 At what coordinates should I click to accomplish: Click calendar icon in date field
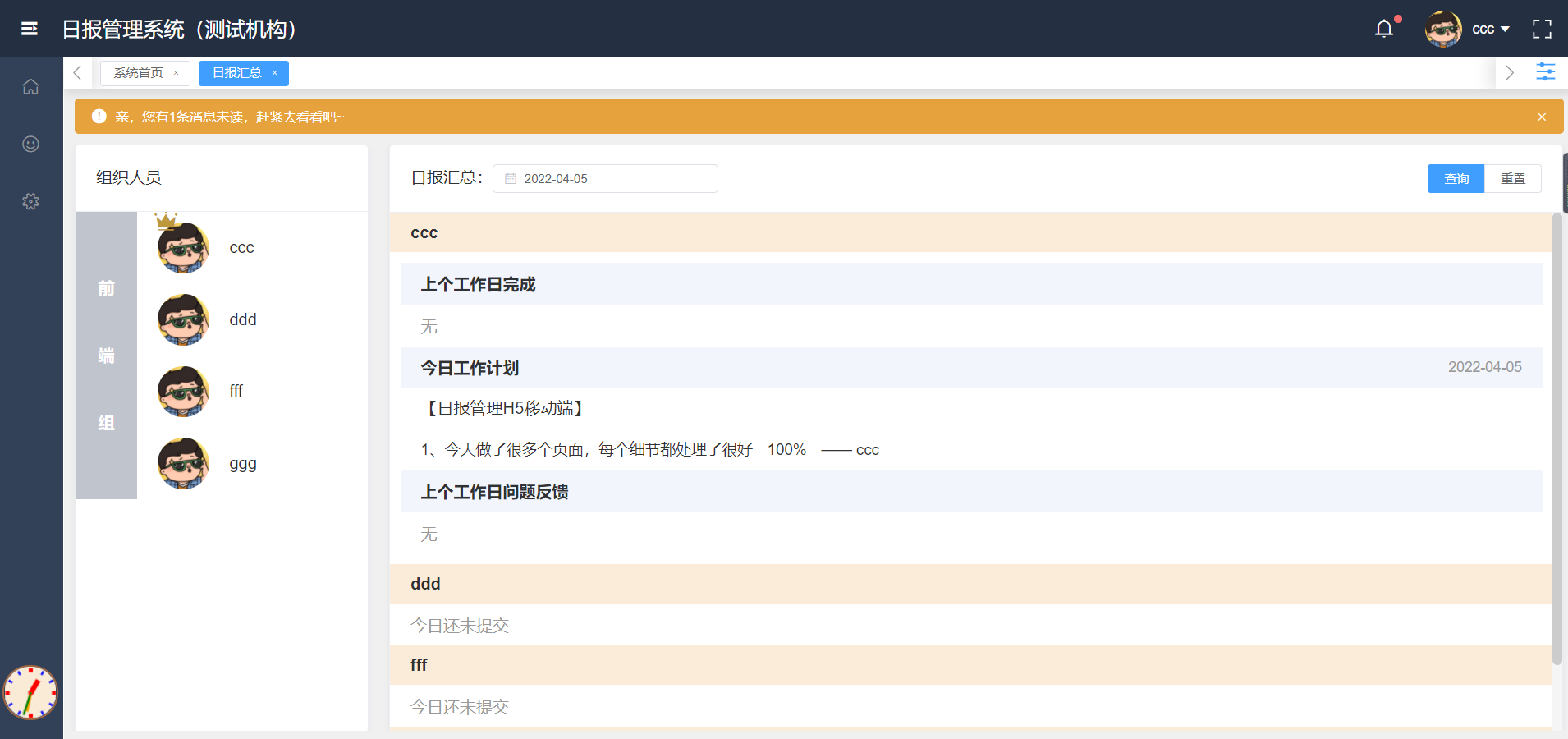click(x=511, y=178)
